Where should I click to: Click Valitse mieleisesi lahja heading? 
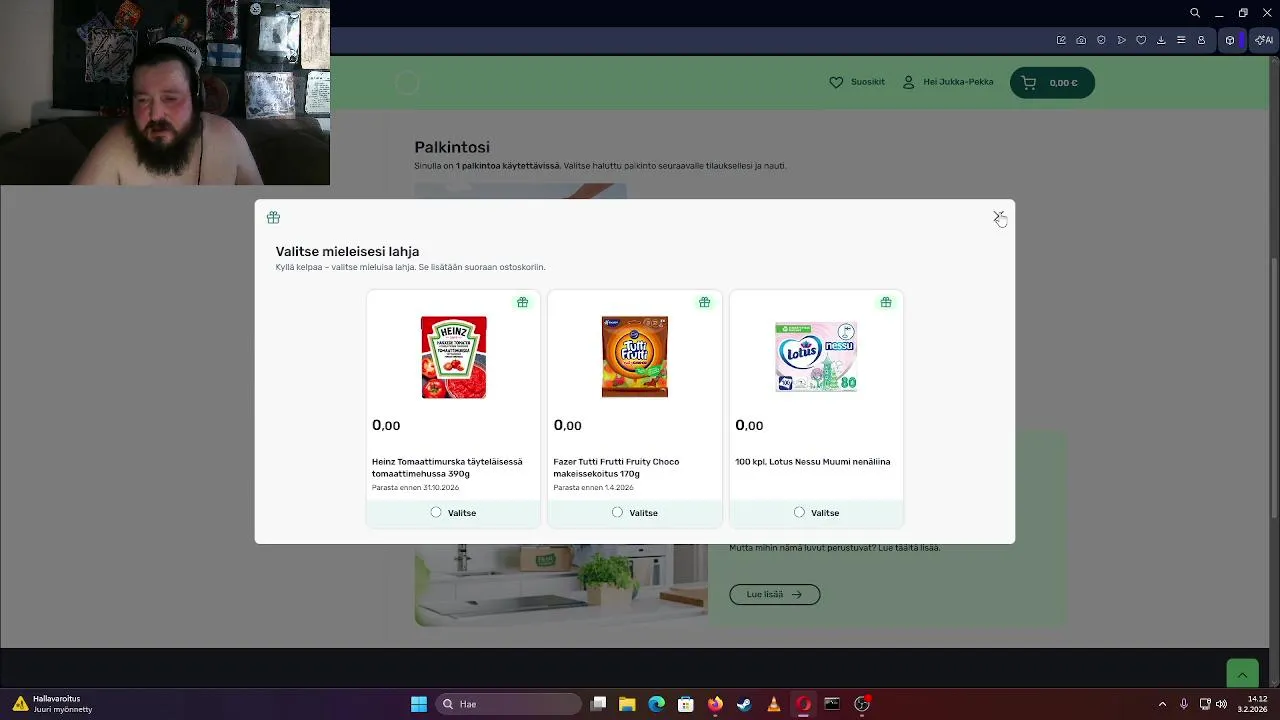(347, 251)
